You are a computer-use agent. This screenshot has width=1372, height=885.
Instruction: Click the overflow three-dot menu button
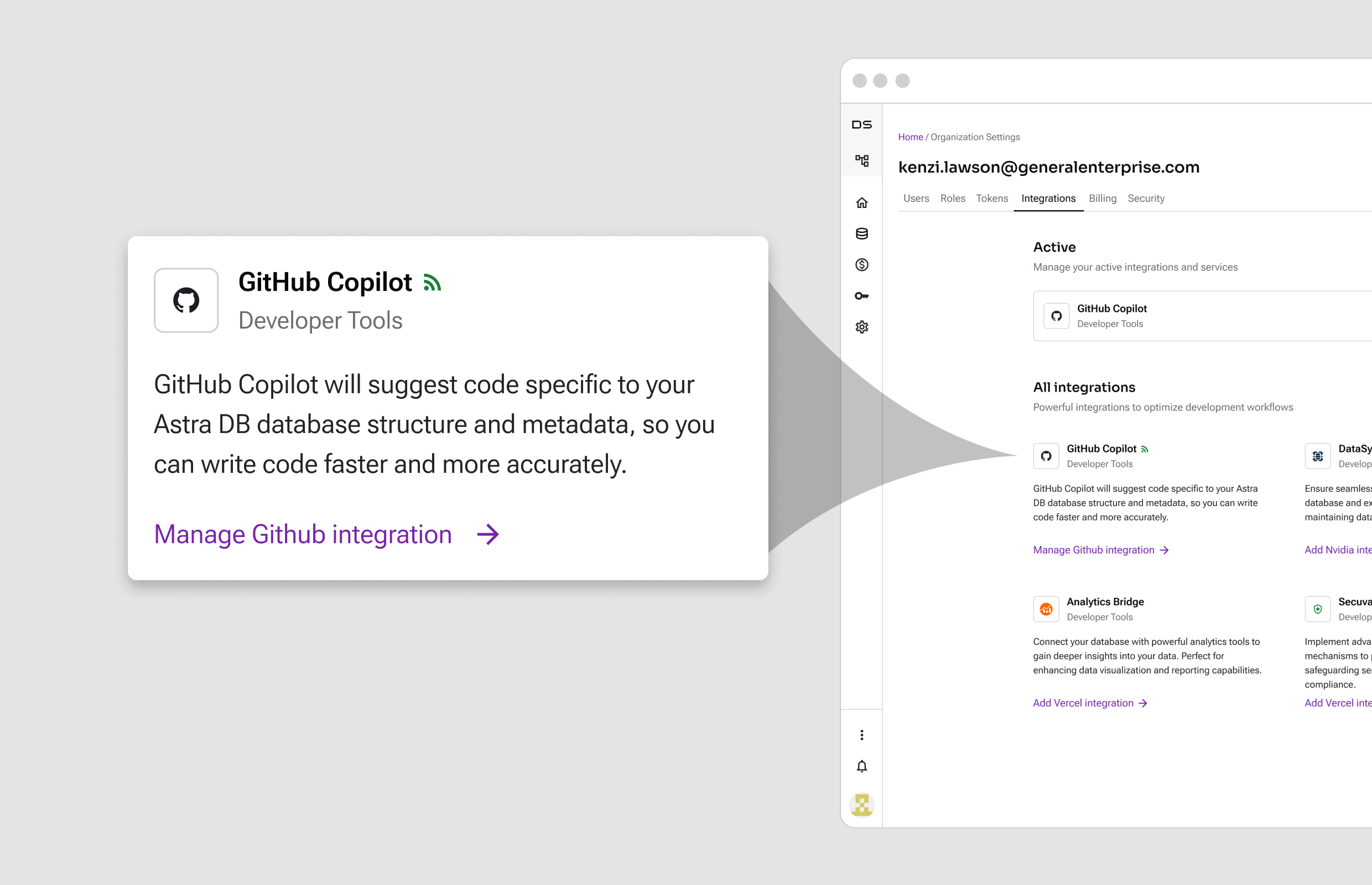[862, 734]
